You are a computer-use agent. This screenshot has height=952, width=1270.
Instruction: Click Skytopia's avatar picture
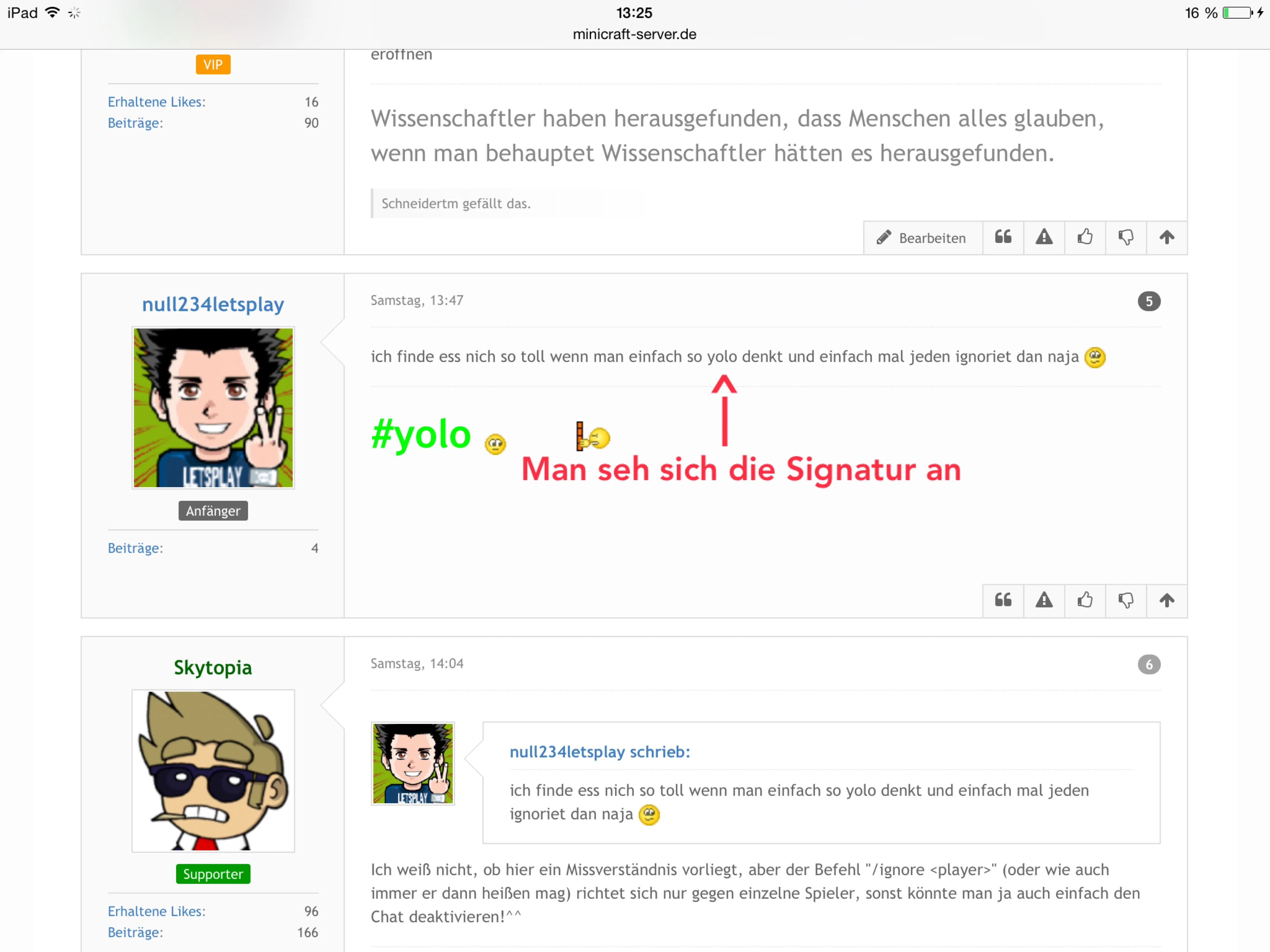point(213,771)
